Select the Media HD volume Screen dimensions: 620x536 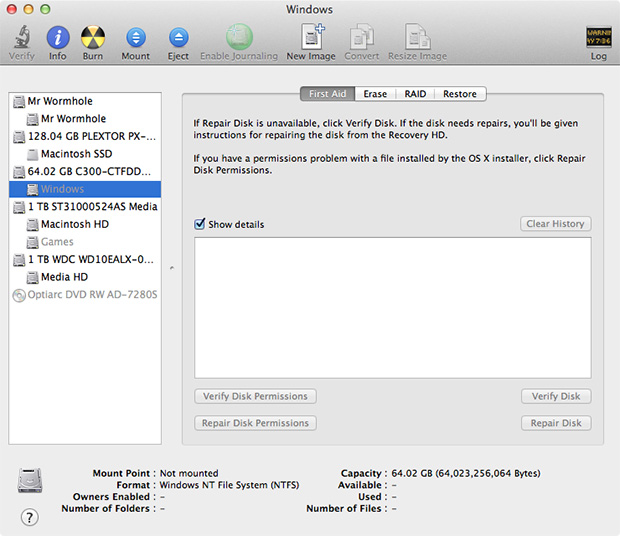point(85,277)
